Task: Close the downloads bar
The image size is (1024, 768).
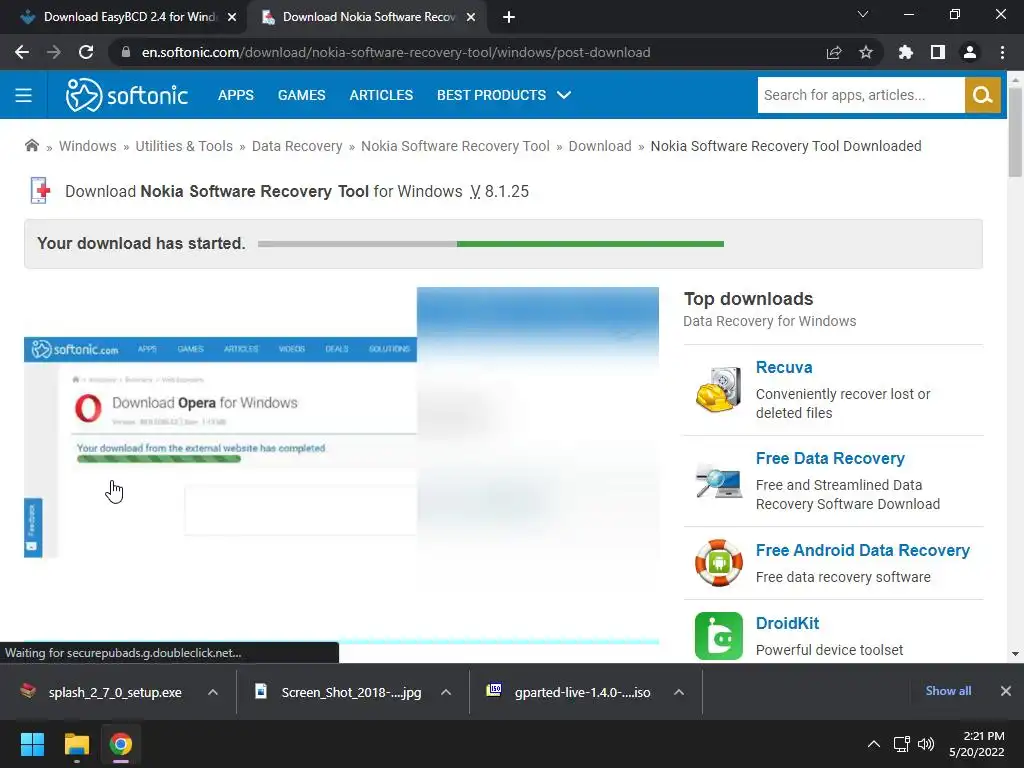Action: [1006, 691]
